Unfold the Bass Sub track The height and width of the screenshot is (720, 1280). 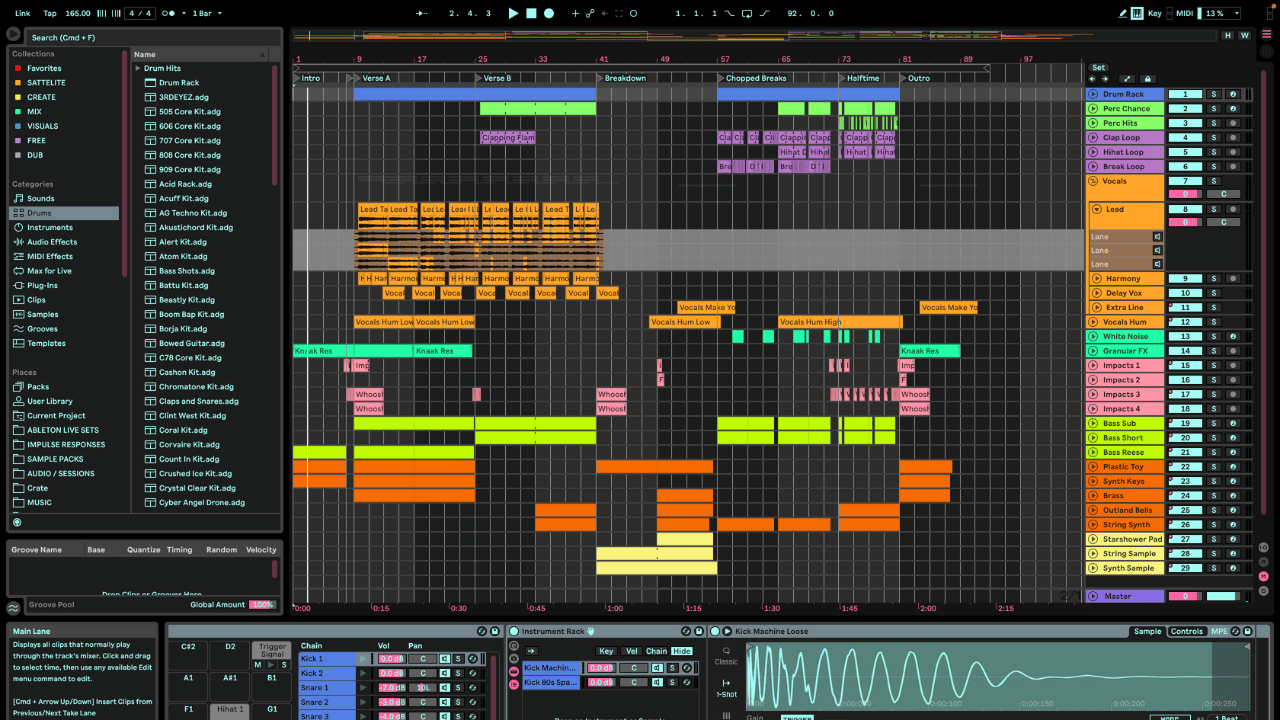tap(1093, 423)
